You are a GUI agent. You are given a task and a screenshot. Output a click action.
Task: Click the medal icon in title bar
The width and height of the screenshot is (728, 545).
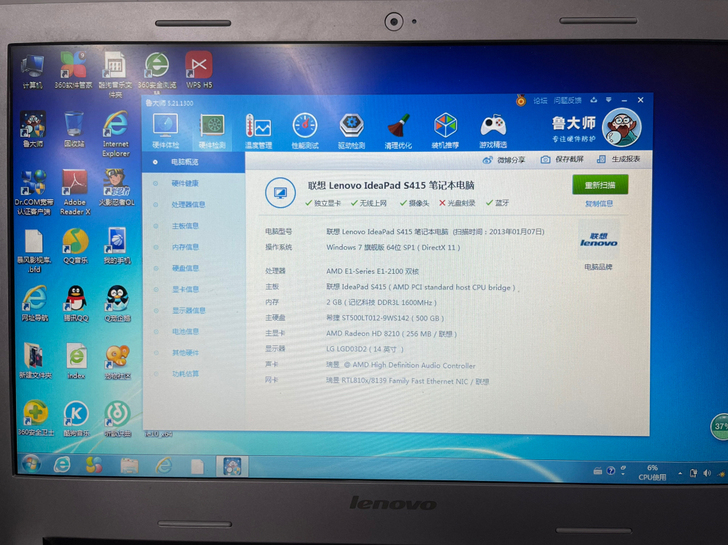point(521,100)
